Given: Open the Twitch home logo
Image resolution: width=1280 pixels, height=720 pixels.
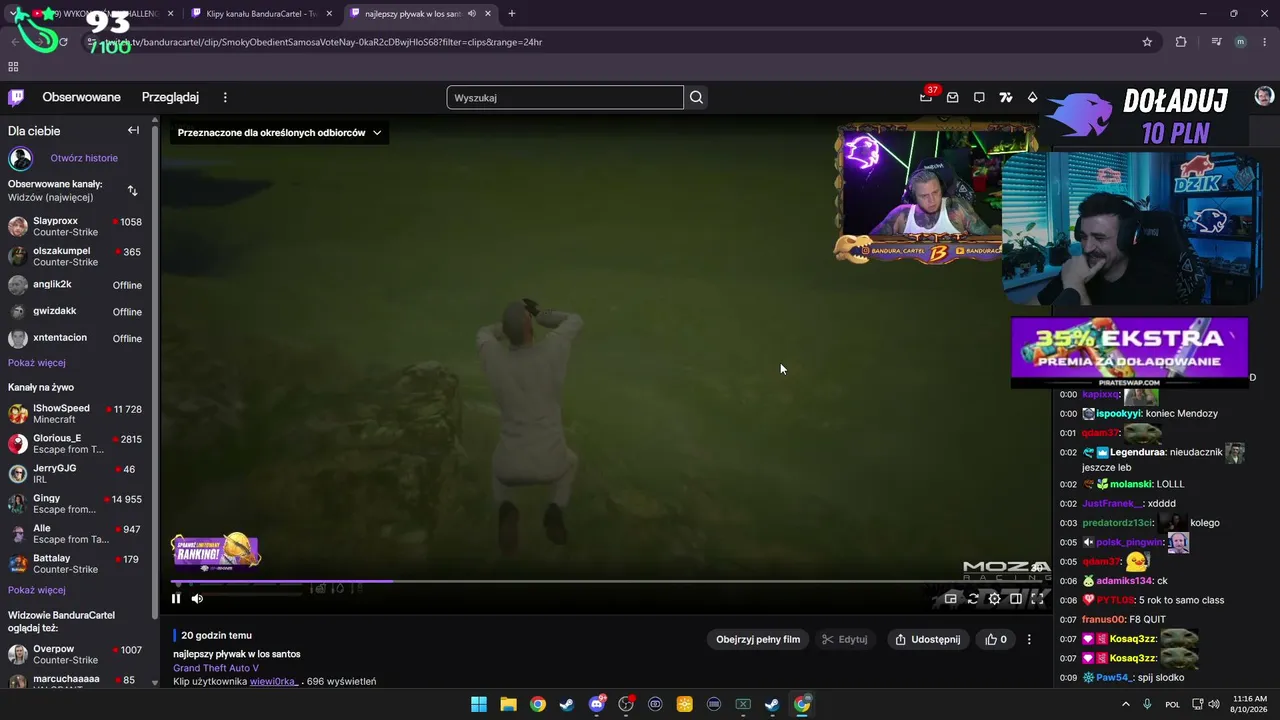Looking at the screenshot, I should point(16,97).
